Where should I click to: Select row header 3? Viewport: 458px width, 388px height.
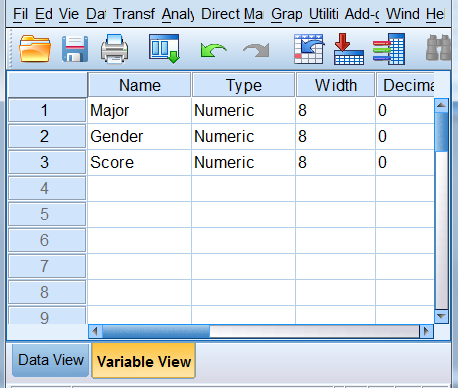(x=47, y=162)
